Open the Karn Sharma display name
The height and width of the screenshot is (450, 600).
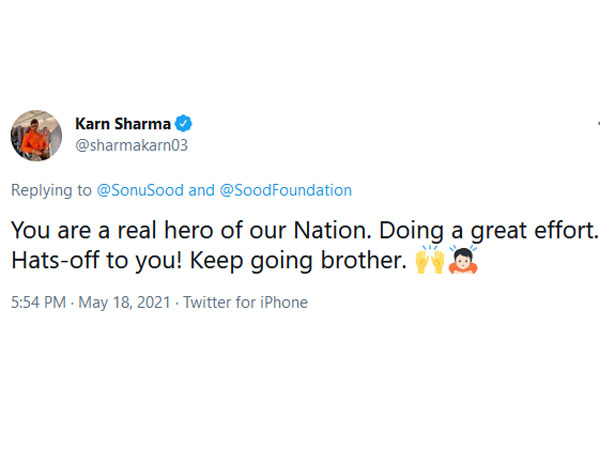click(x=122, y=124)
